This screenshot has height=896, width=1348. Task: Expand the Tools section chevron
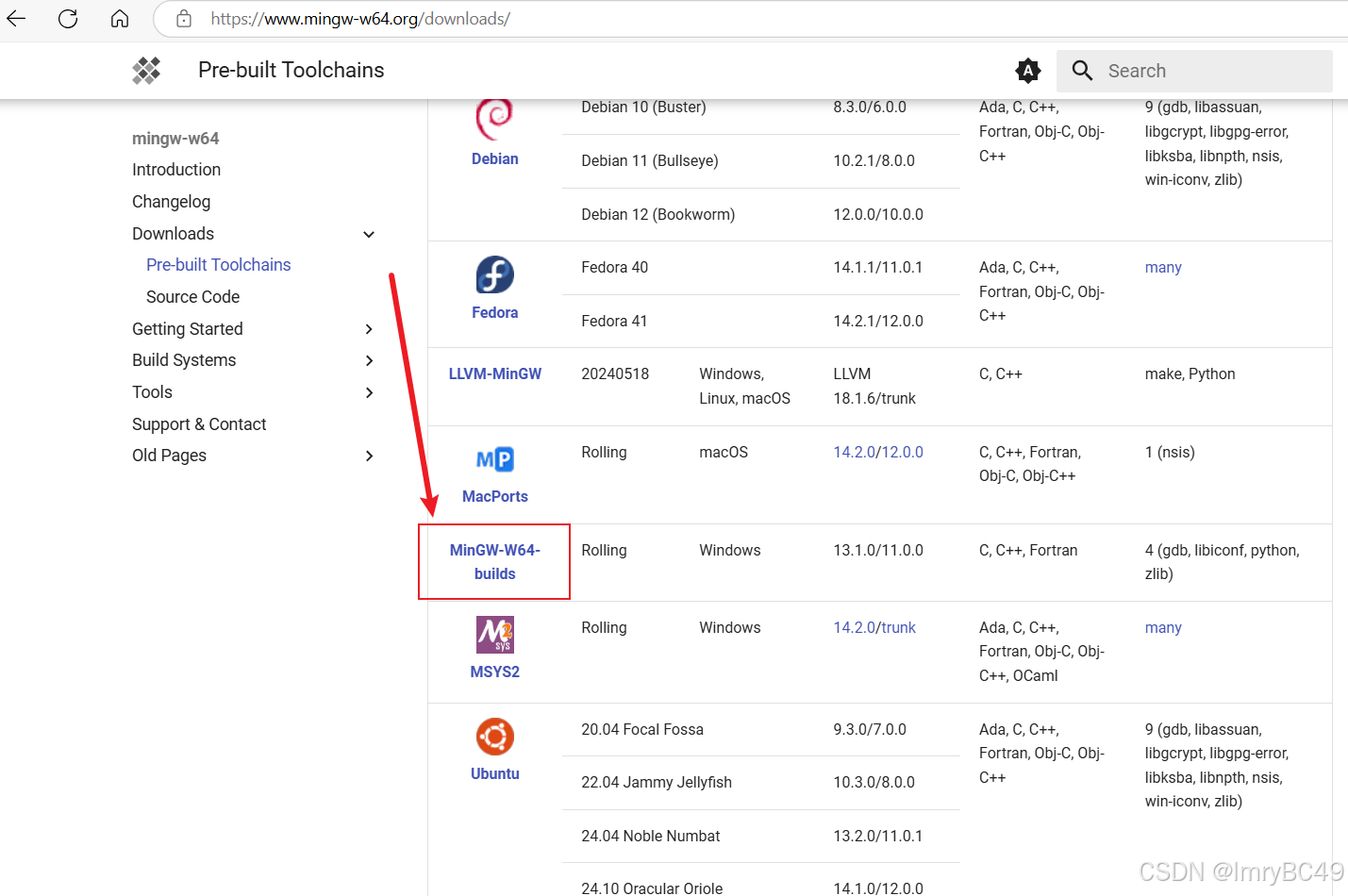(x=369, y=392)
